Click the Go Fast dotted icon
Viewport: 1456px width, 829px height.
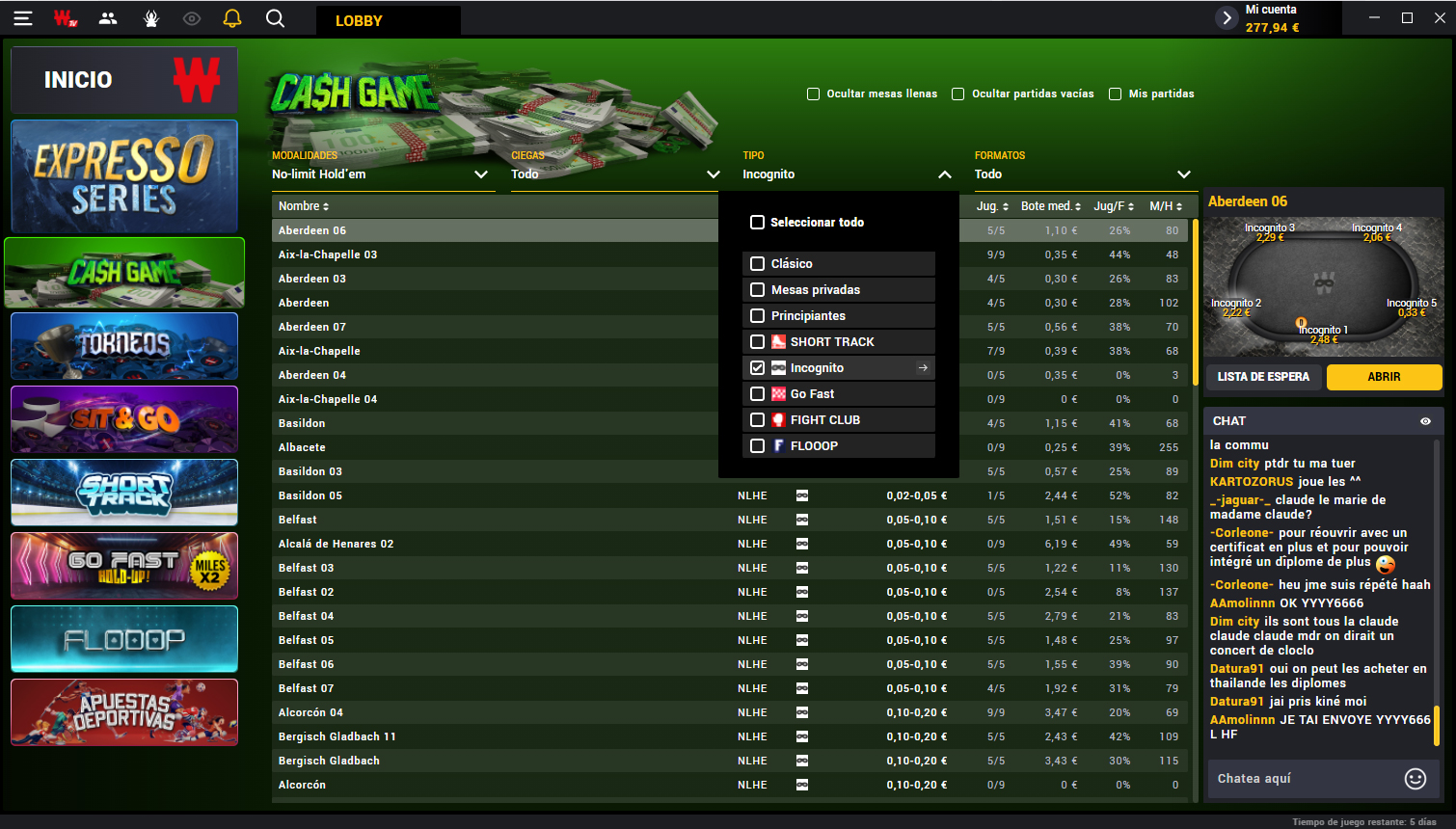click(x=778, y=393)
